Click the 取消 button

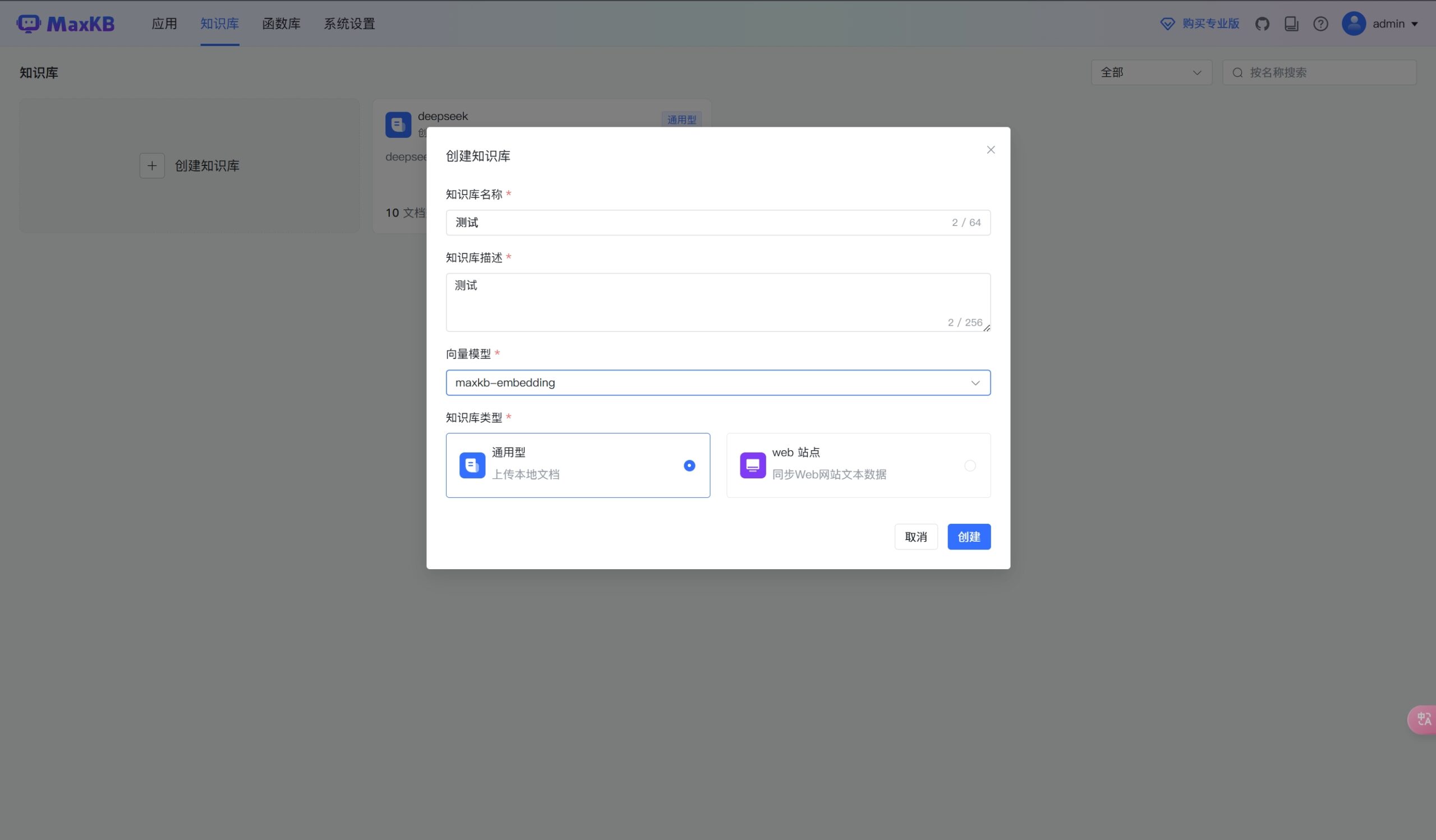click(x=916, y=537)
